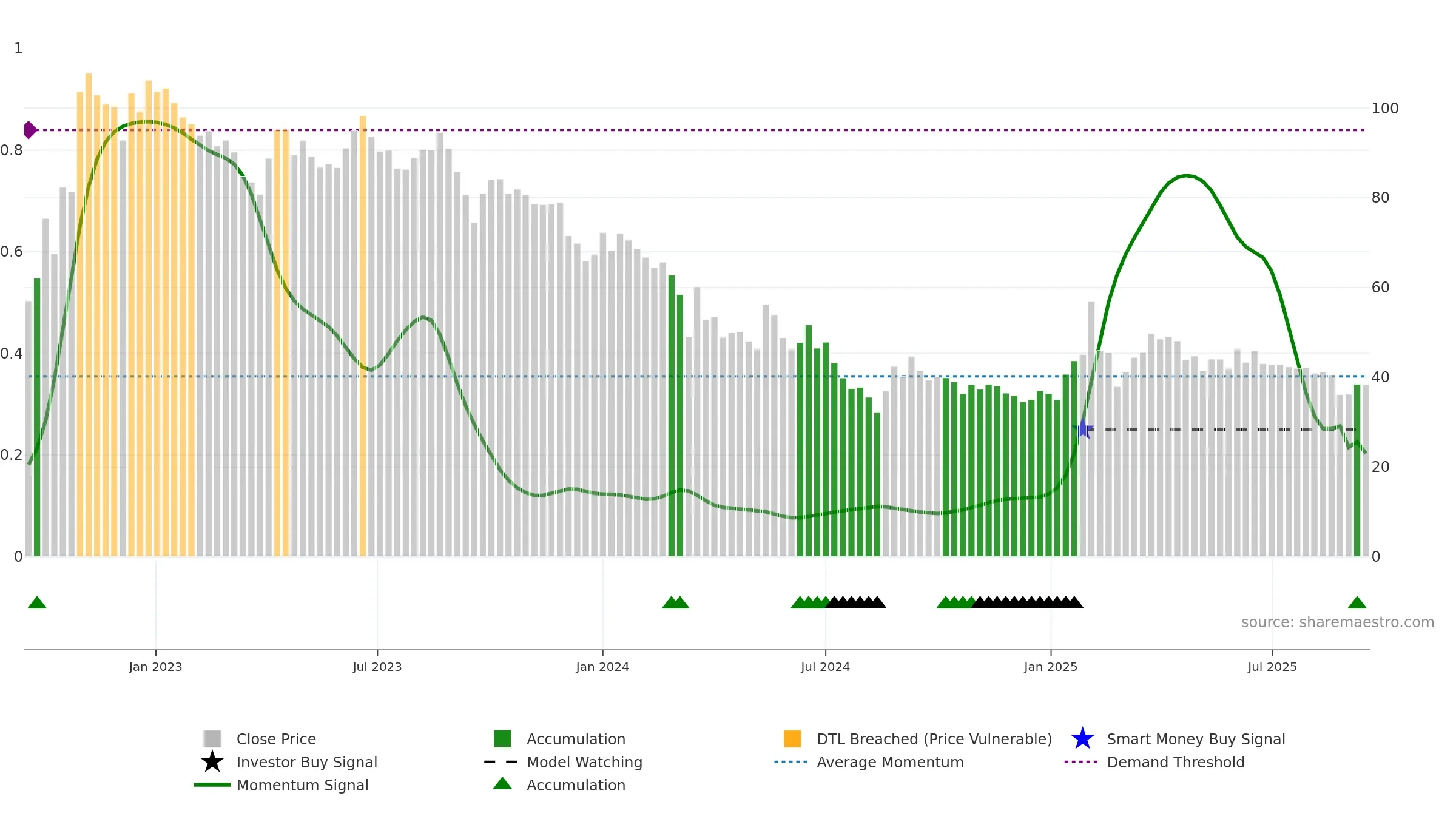The image size is (1456, 819).
Task: Click the tallest orange bar in late 2022
Action: tap(89, 314)
